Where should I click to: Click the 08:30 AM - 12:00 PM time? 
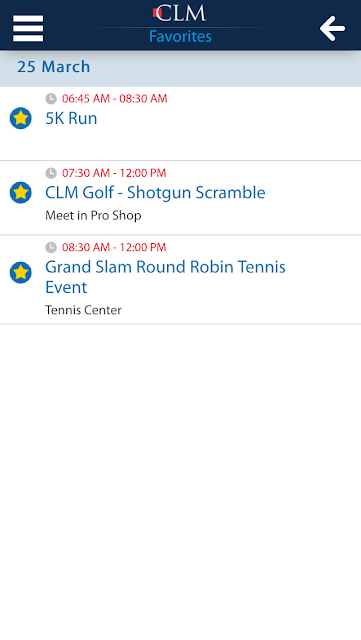click(114, 247)
